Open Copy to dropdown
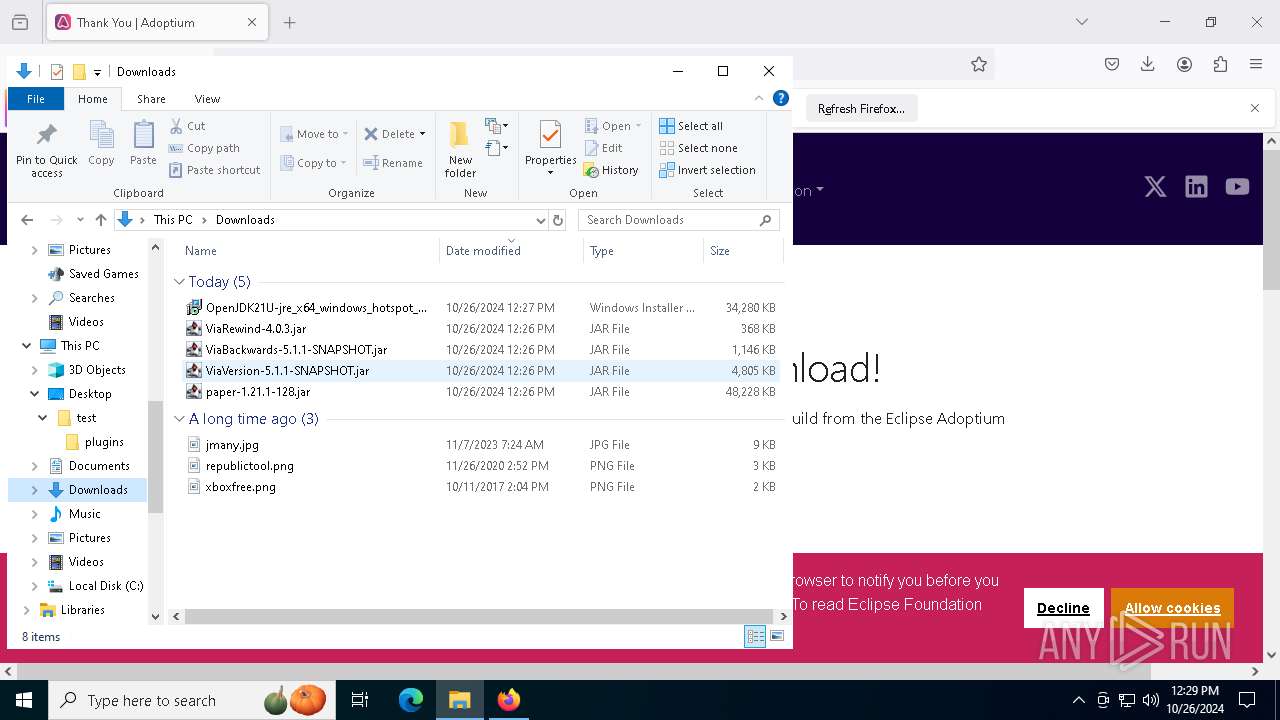1280x720 pixels. pyautogui.click(x=313, y=163)
